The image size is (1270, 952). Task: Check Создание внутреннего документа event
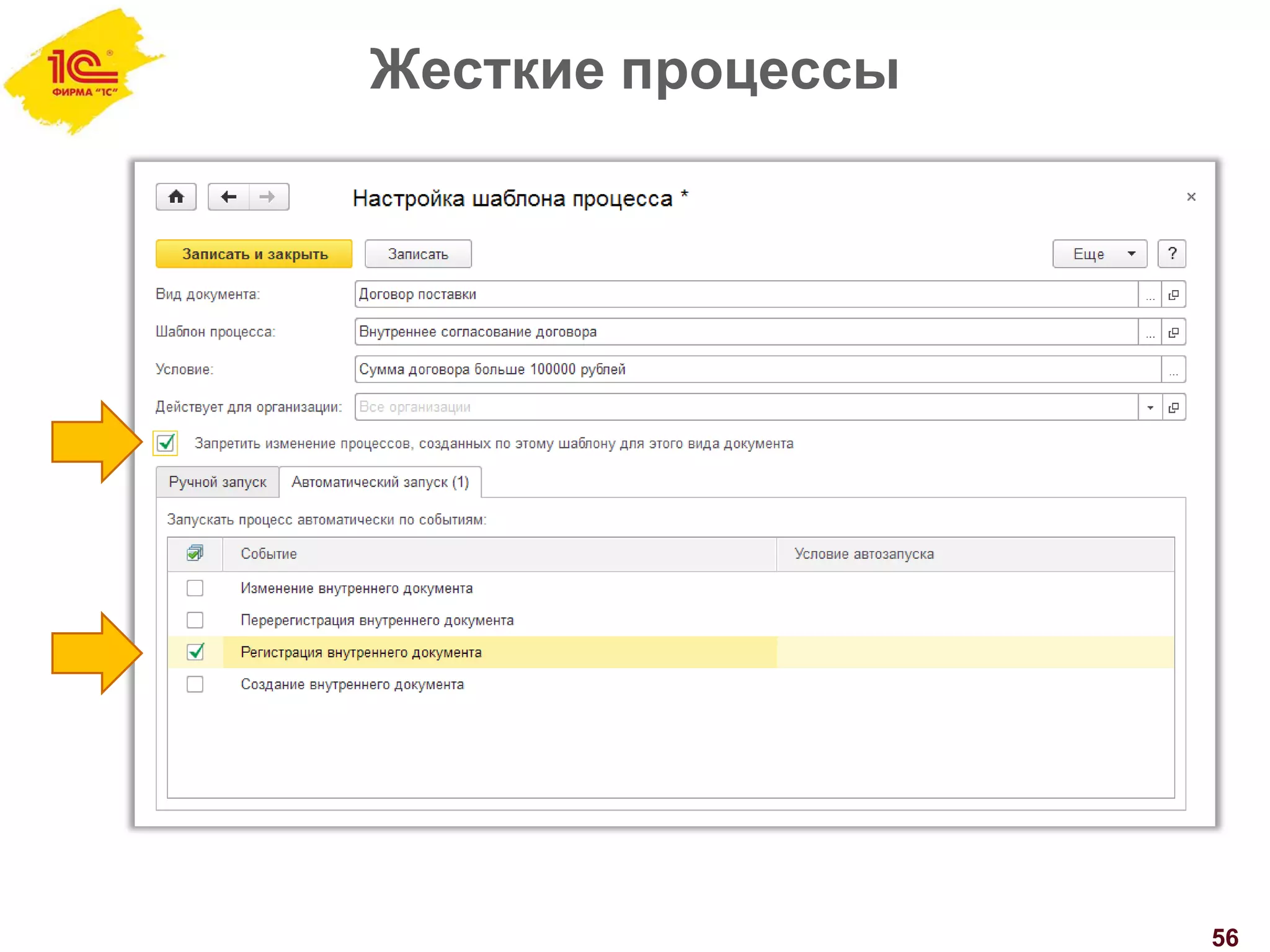tap(195, 684)
